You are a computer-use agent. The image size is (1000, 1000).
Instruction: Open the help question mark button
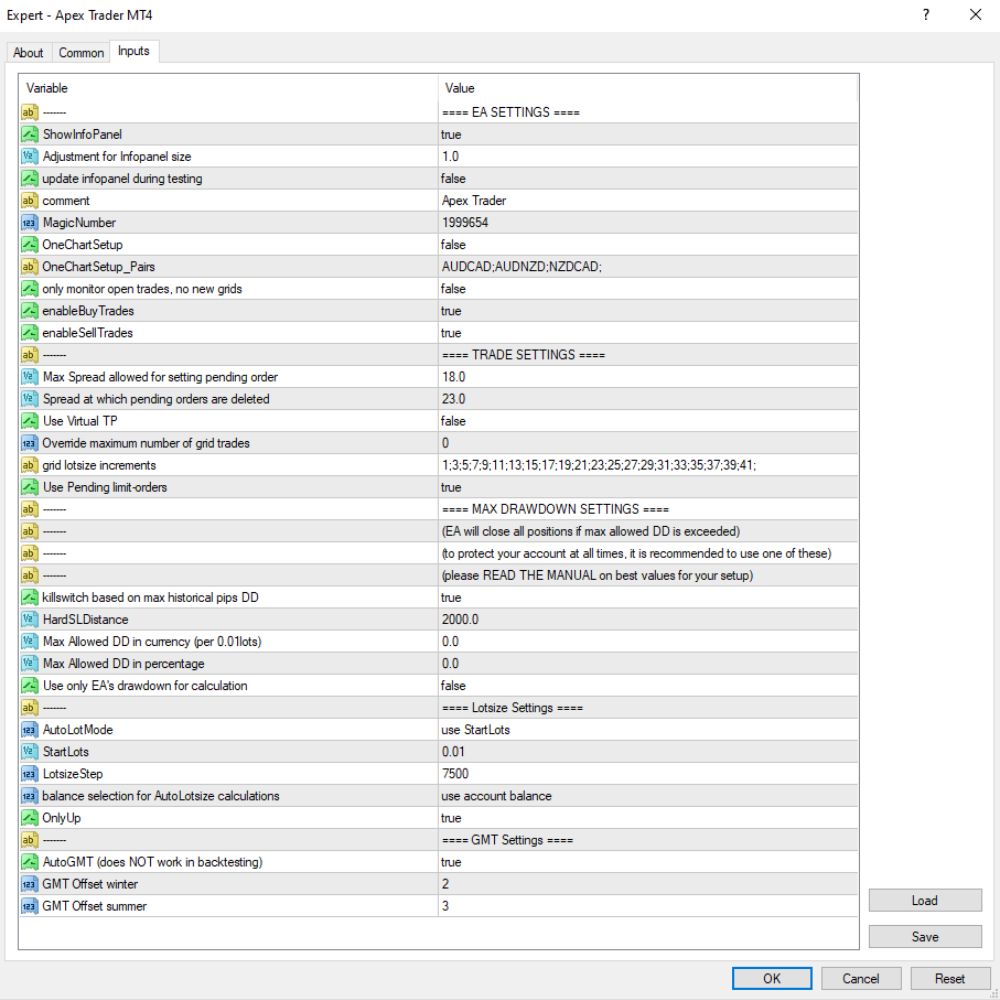[x=926, y=15]
